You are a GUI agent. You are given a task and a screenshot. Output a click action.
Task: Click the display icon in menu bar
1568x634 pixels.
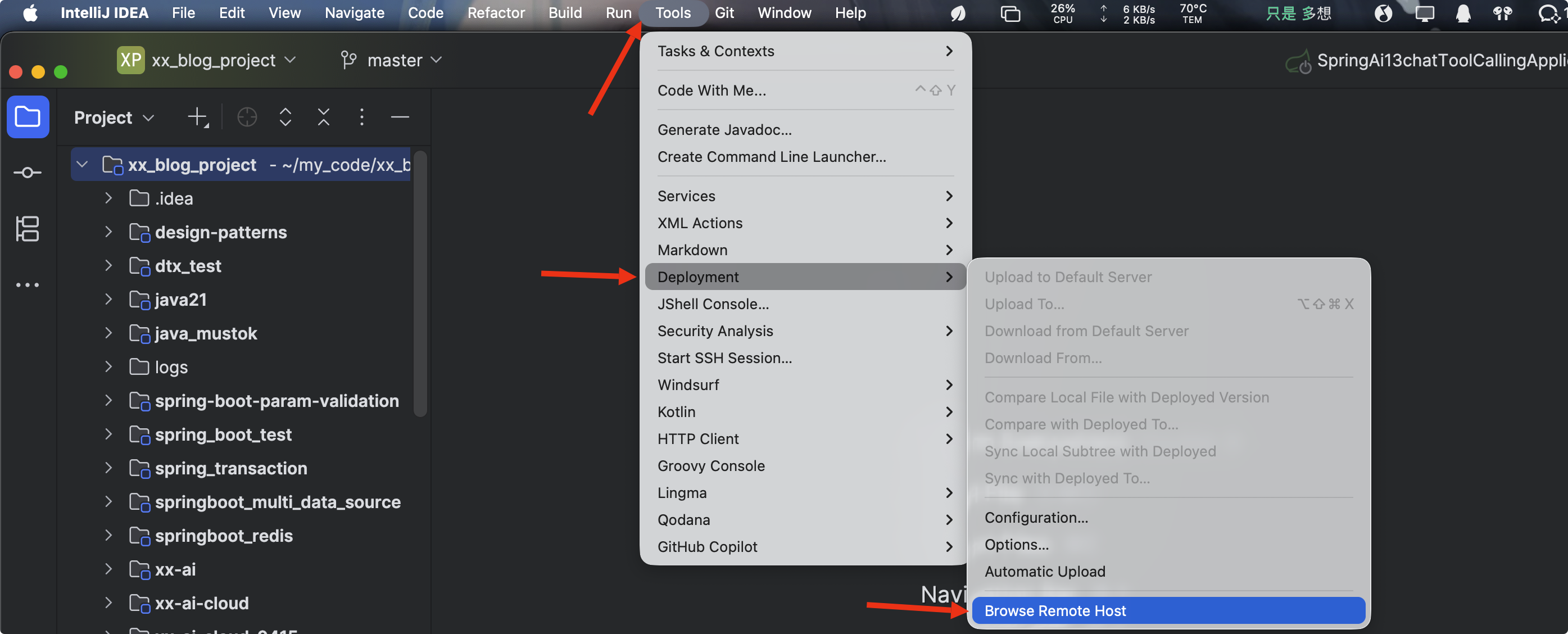[x=1424, y=13]
